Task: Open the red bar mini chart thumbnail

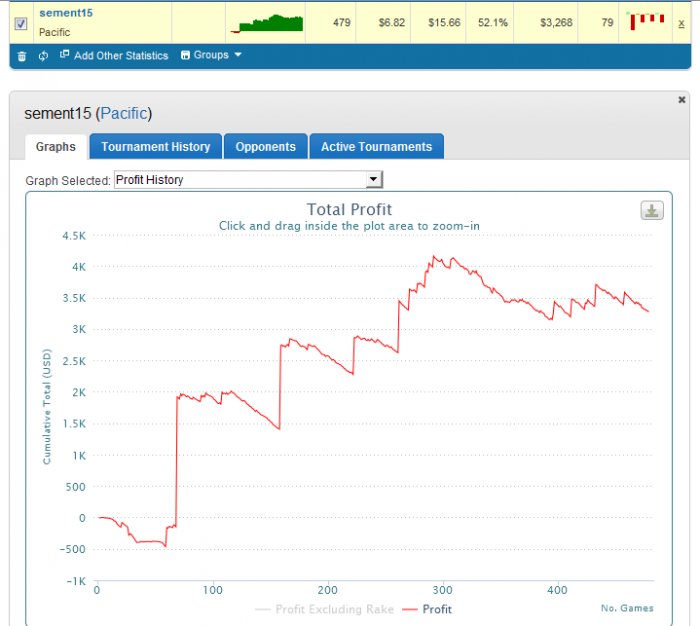Action: click(646, 21)
